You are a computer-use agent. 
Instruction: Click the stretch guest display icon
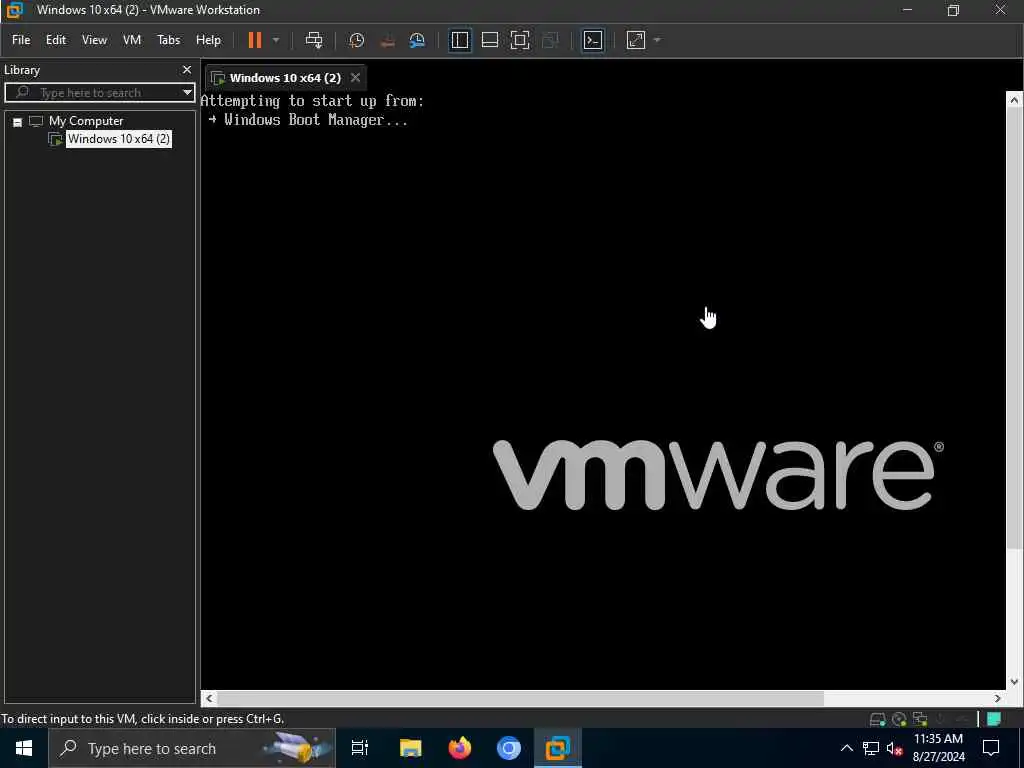coord(635,40)
